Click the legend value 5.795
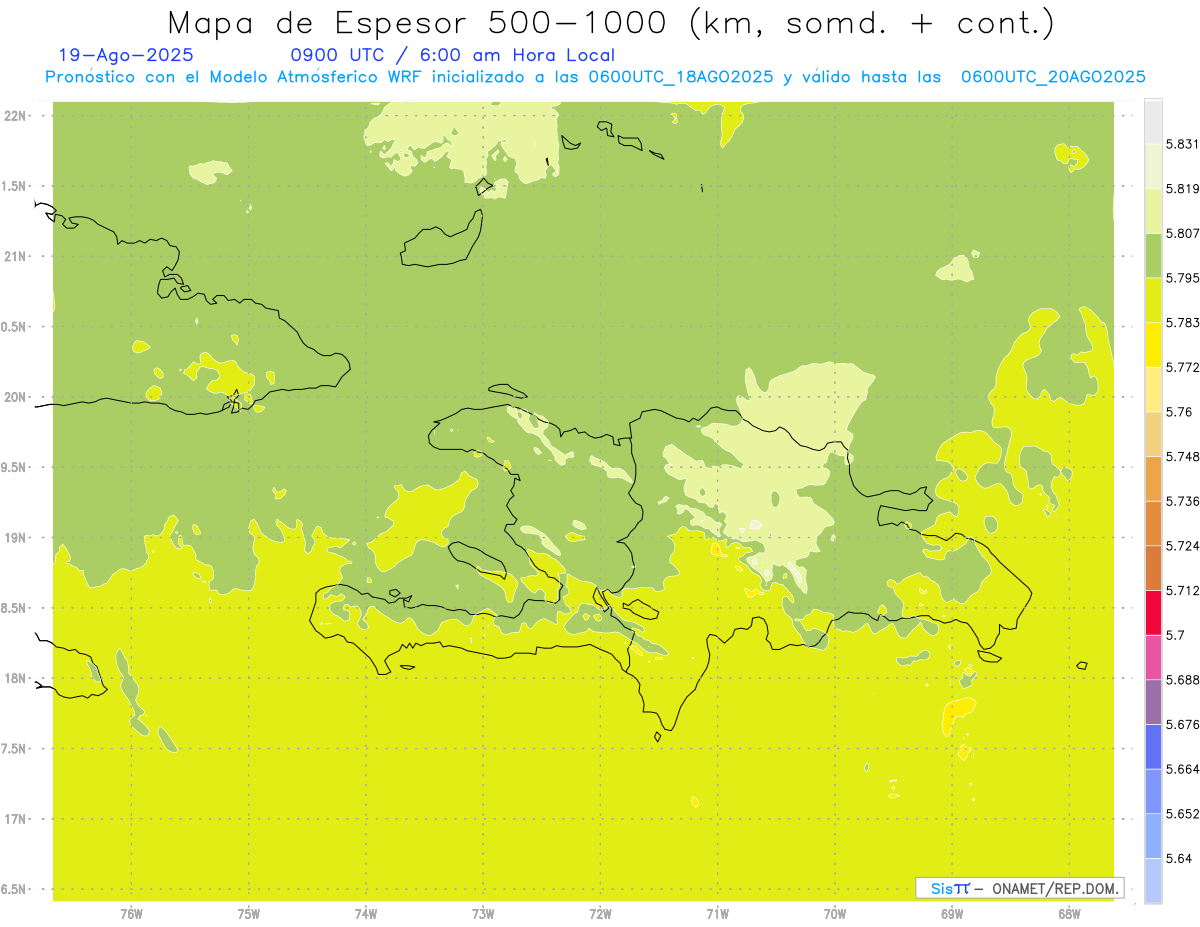 tap(1182, 278)
